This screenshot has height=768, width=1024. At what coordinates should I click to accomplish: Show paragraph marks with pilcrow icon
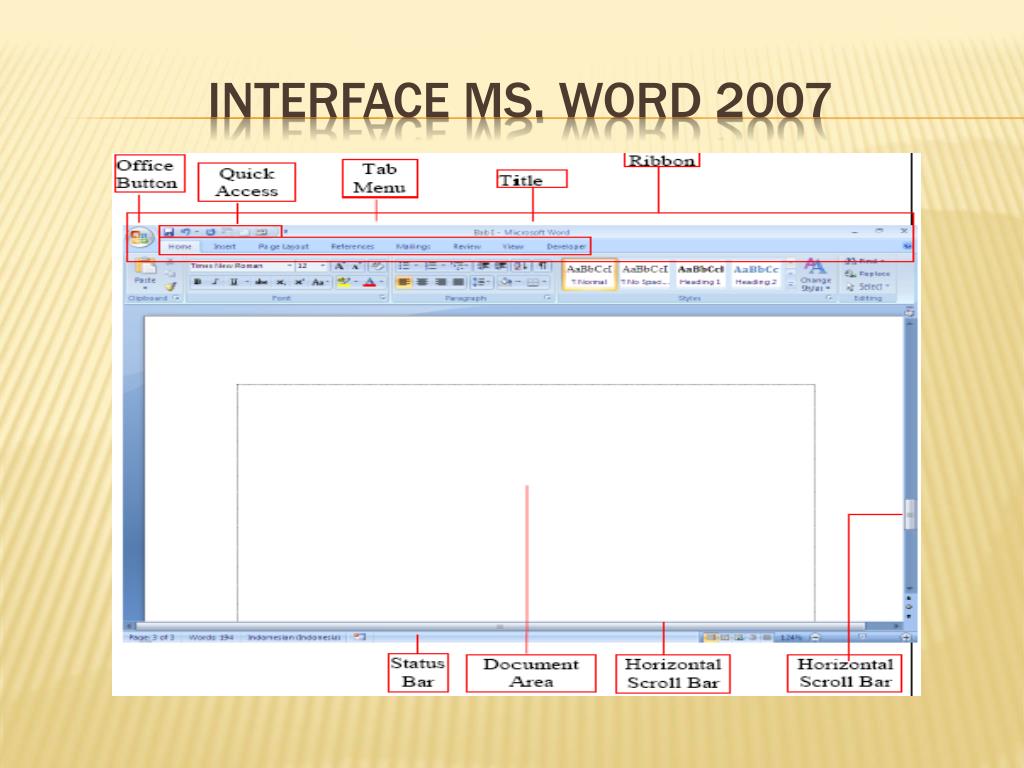pyautogui.click(x=542, y=266)
